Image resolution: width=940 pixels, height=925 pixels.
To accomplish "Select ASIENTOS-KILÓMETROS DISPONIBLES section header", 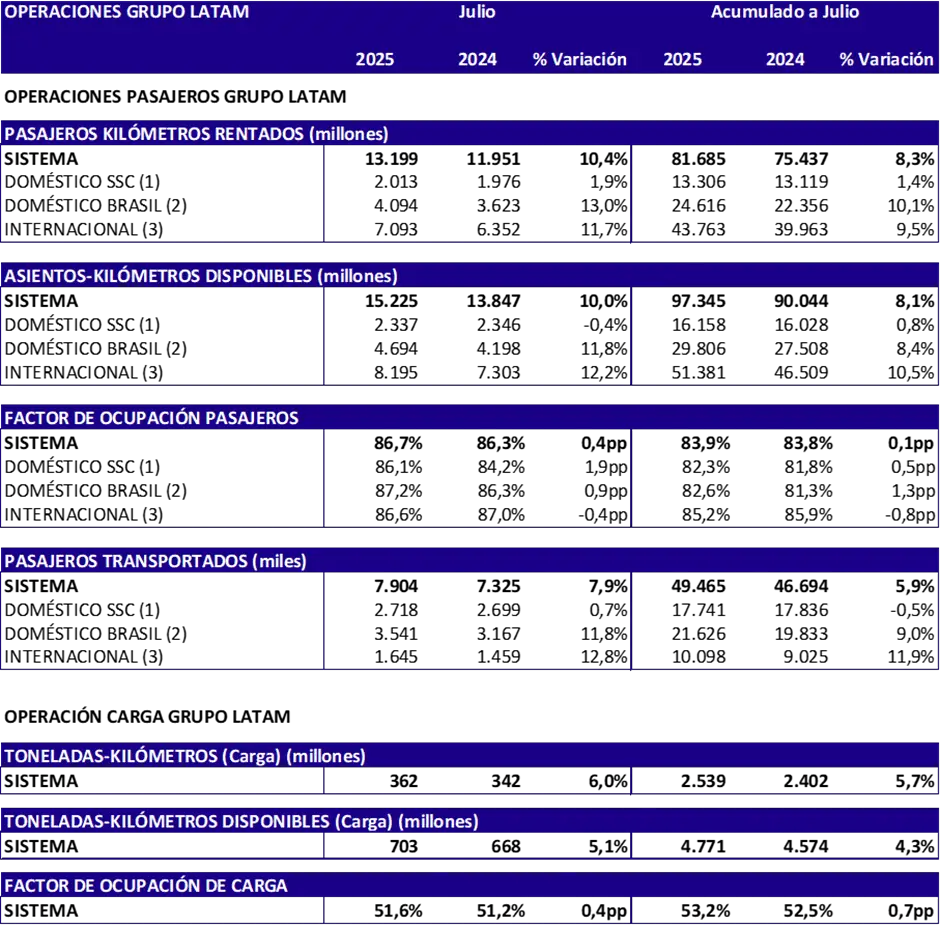I will (x=201, y=276).
